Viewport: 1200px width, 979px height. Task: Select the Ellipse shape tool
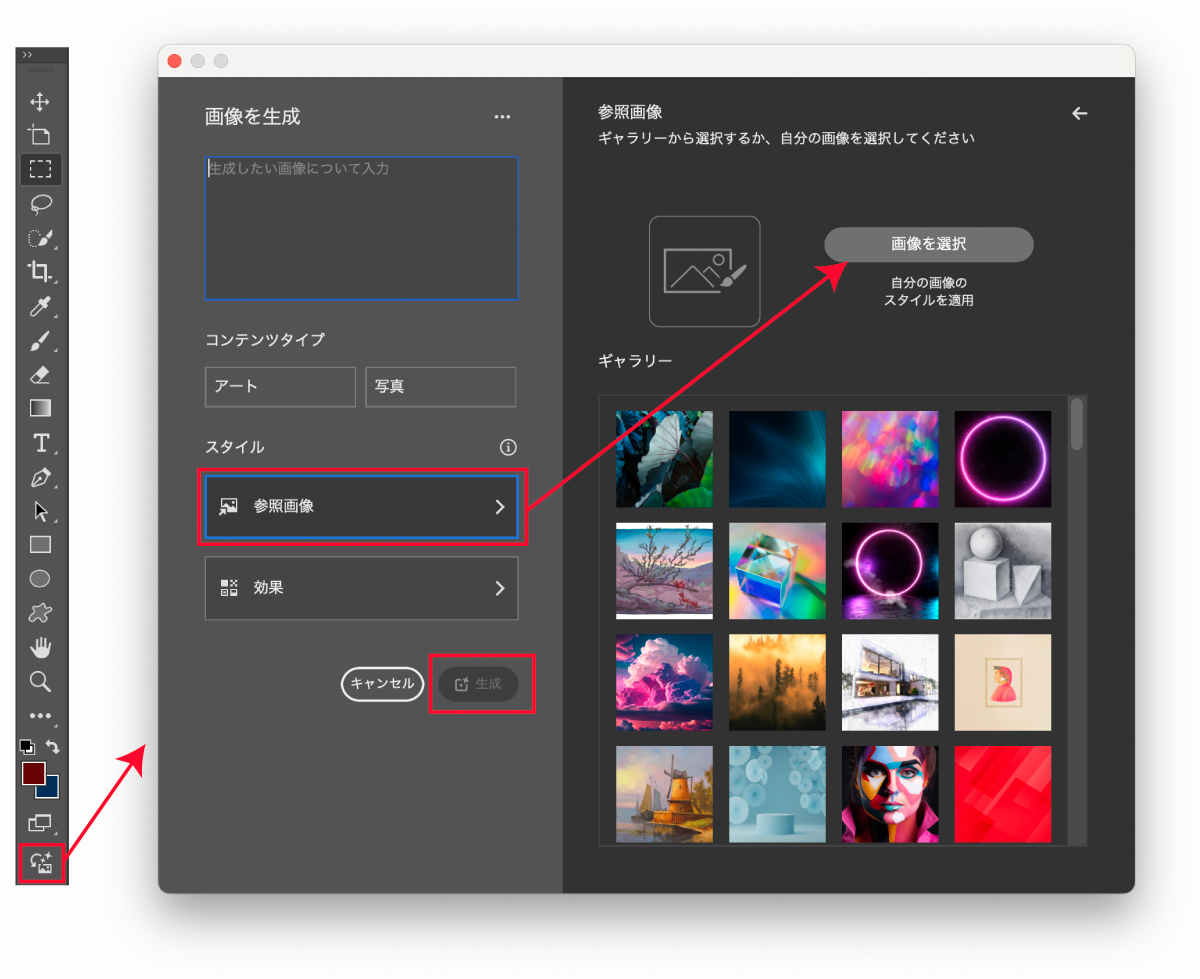[40, 579]
